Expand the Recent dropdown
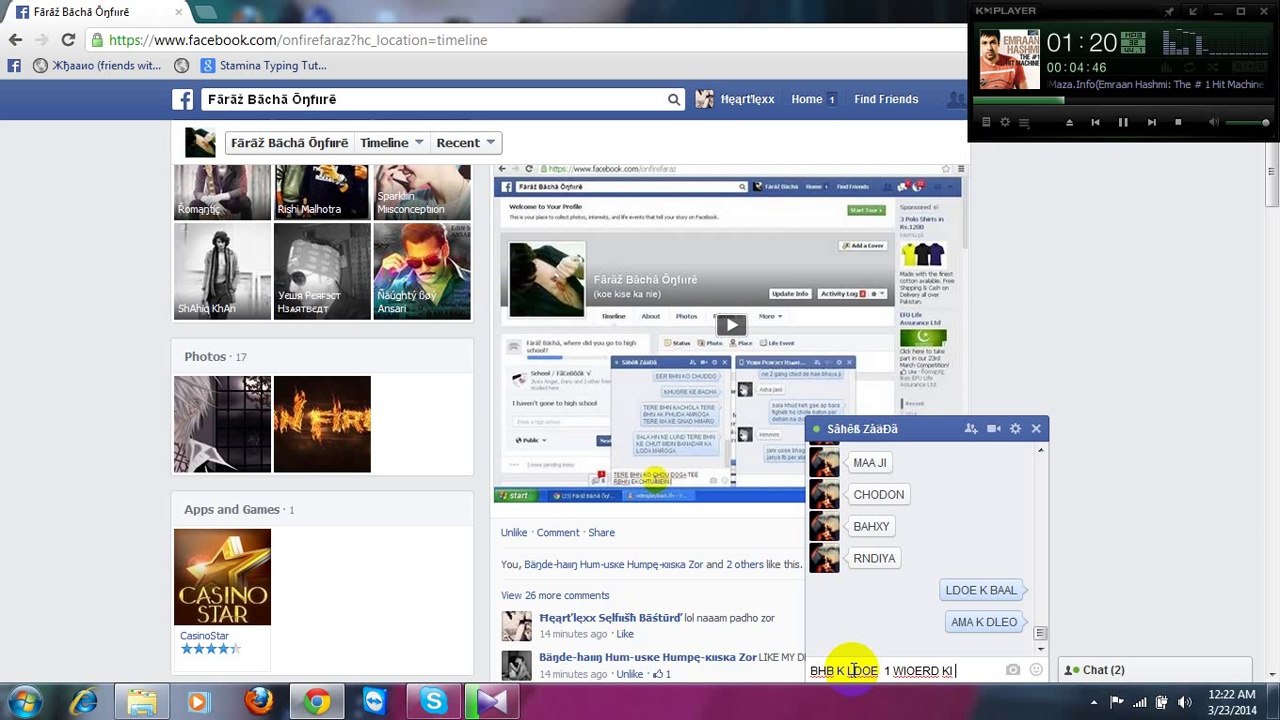 [x=466, y=143]
